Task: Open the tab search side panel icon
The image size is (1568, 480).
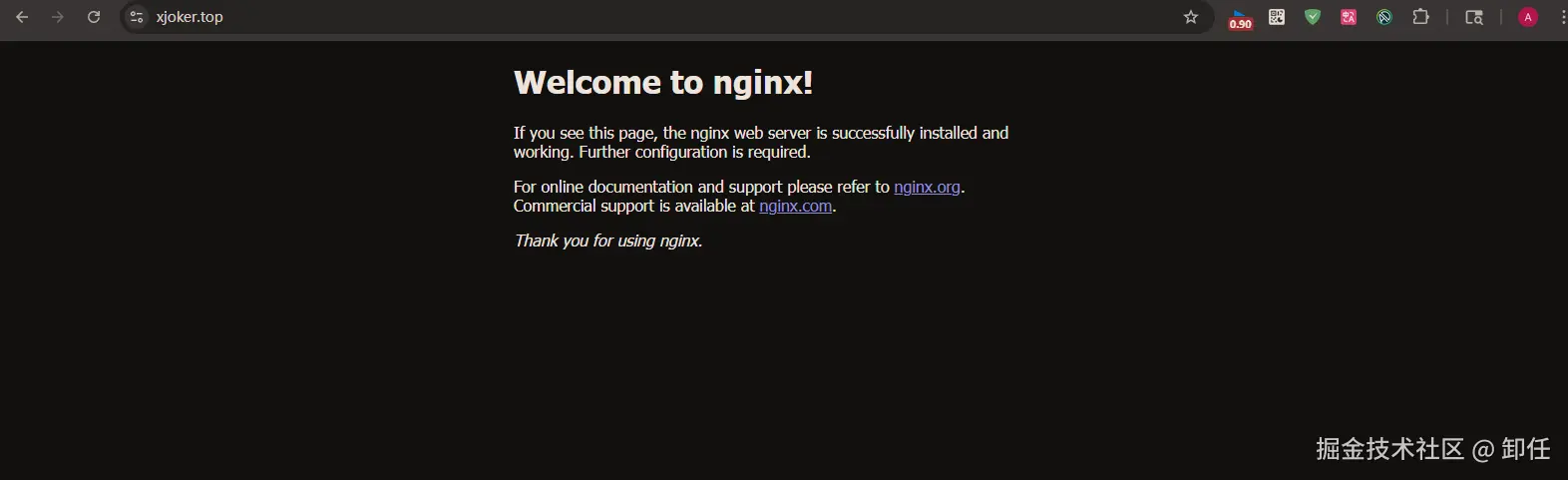Action: pyautogui.click(x=1474, y=17)
